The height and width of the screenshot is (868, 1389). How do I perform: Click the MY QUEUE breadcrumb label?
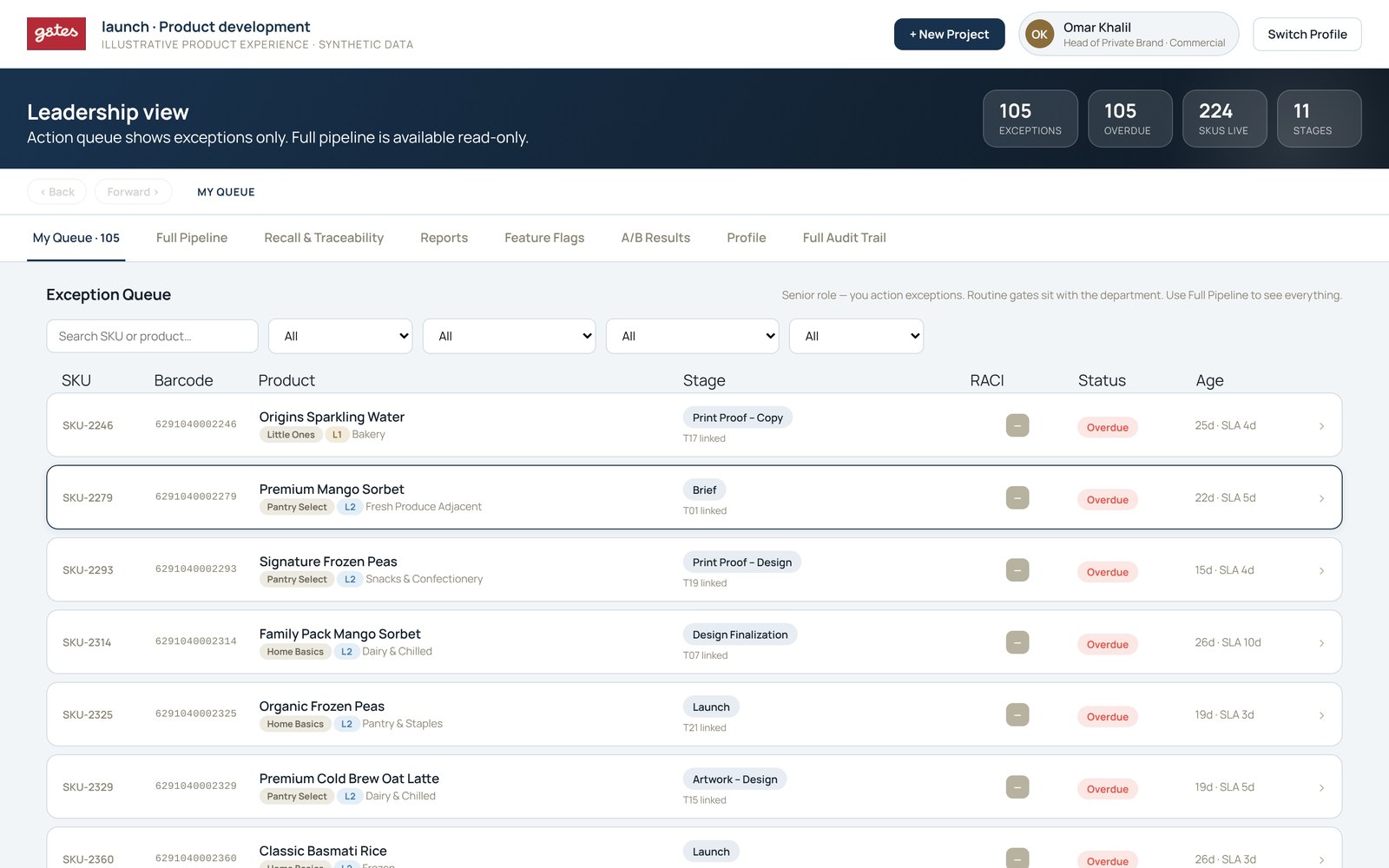(x=226, y=192)
